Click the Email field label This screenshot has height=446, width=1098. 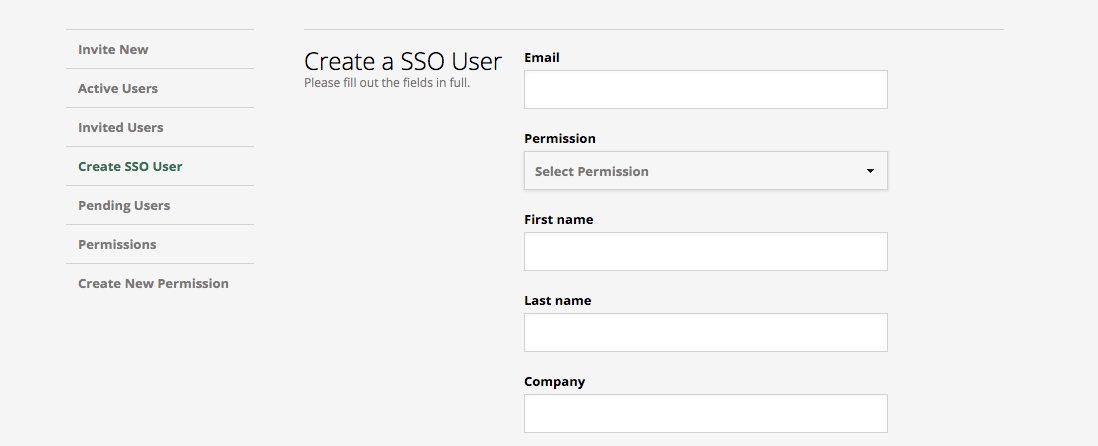541,57
